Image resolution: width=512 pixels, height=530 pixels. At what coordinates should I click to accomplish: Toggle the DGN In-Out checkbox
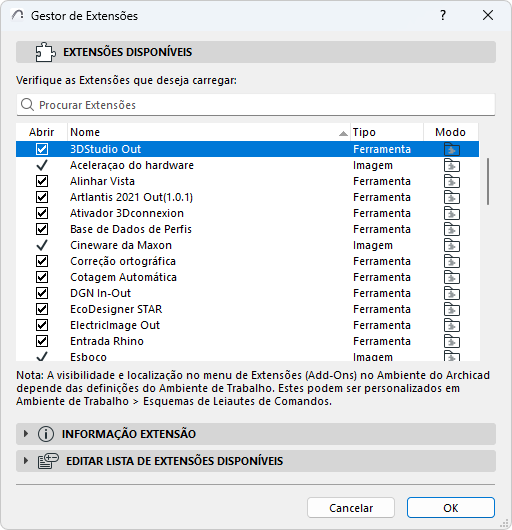[42, 293]
